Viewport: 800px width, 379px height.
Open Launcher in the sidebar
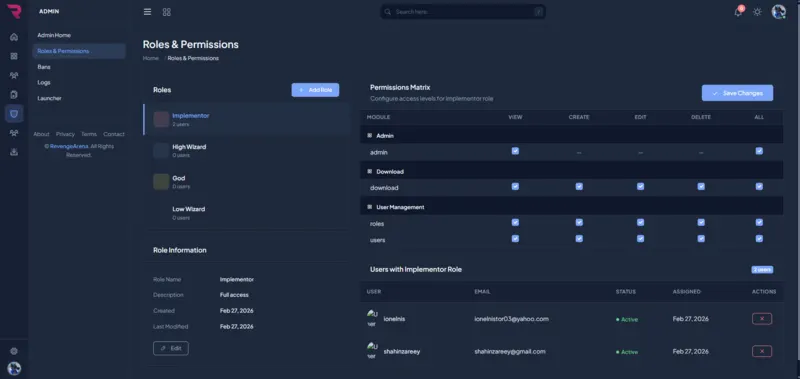pyautogui.click(x=79, y=98)
